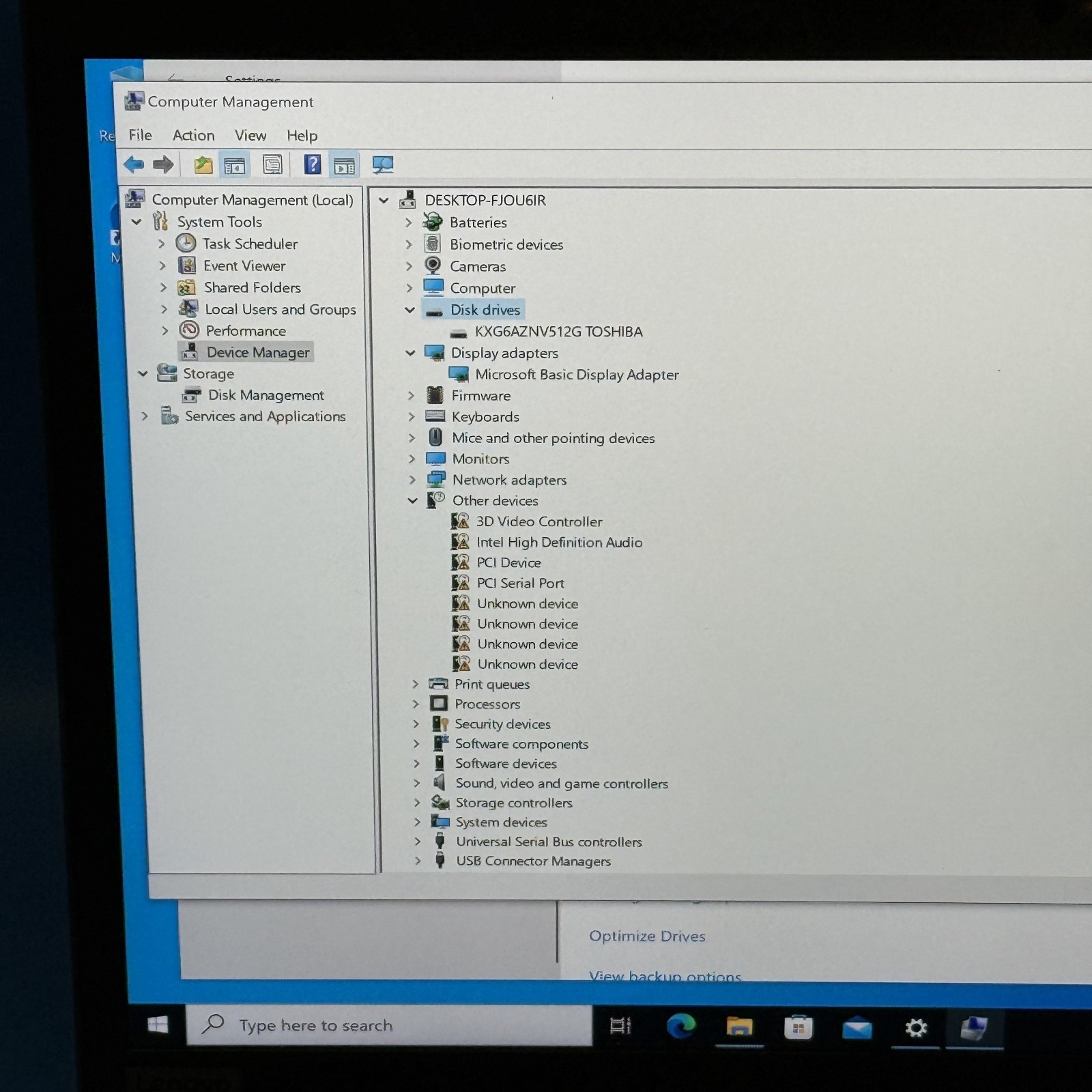Click the Disk Management icon
Image resolution: width=1092 pixels, height=1092 pixels.
(191, 395)
